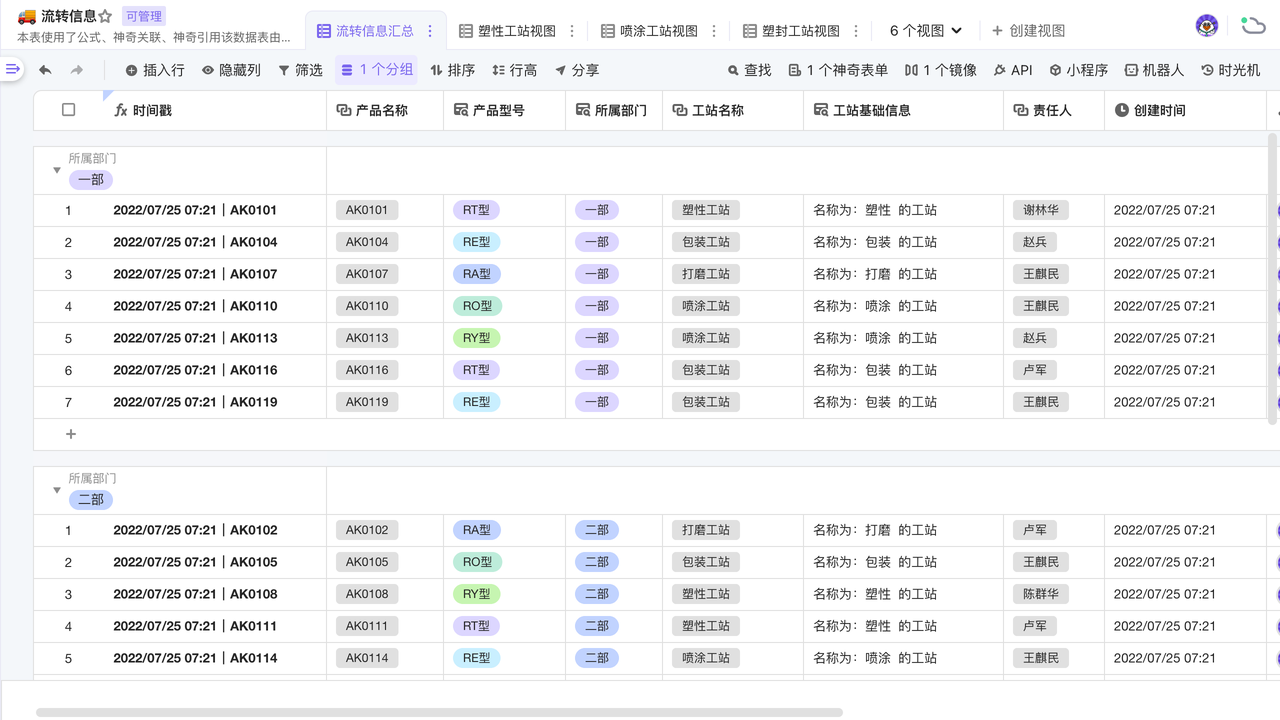Open the 塑性工站视图 options menu
Screen dimensions: 1280x720
click(572, 31)
